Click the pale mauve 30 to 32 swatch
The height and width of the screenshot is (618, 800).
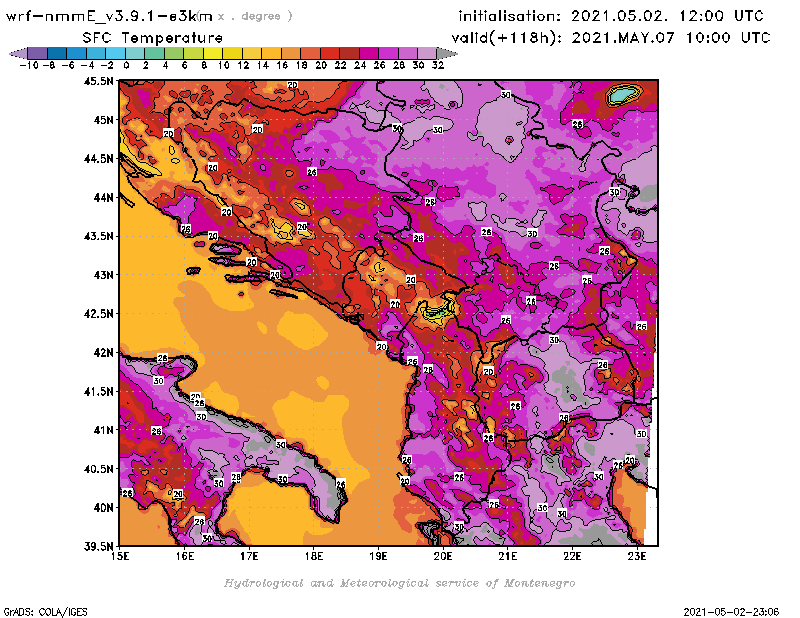pos(427,53)
